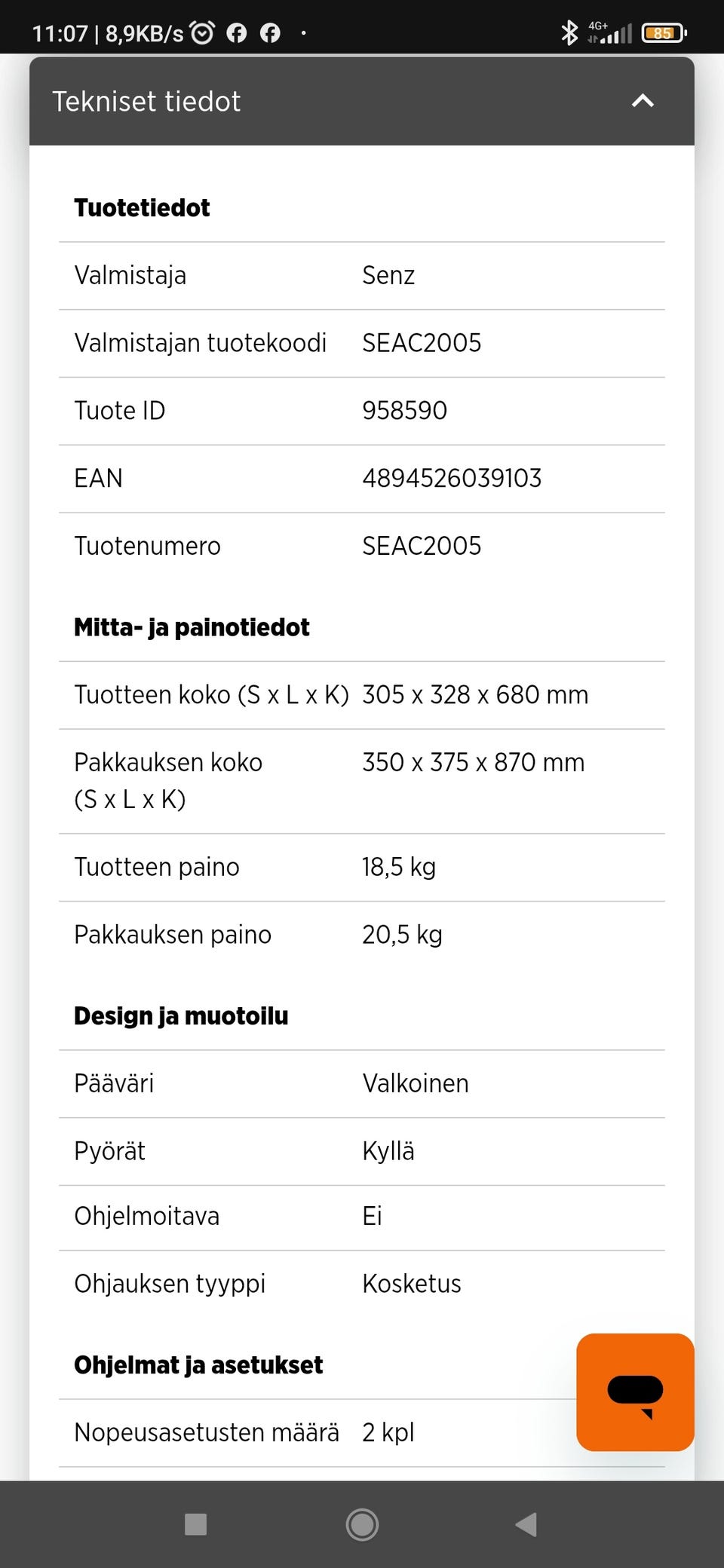Viewport: 724px width, 1568px height.
Task: Select the Tuote ID value 958590
Action: click(404, 410)
